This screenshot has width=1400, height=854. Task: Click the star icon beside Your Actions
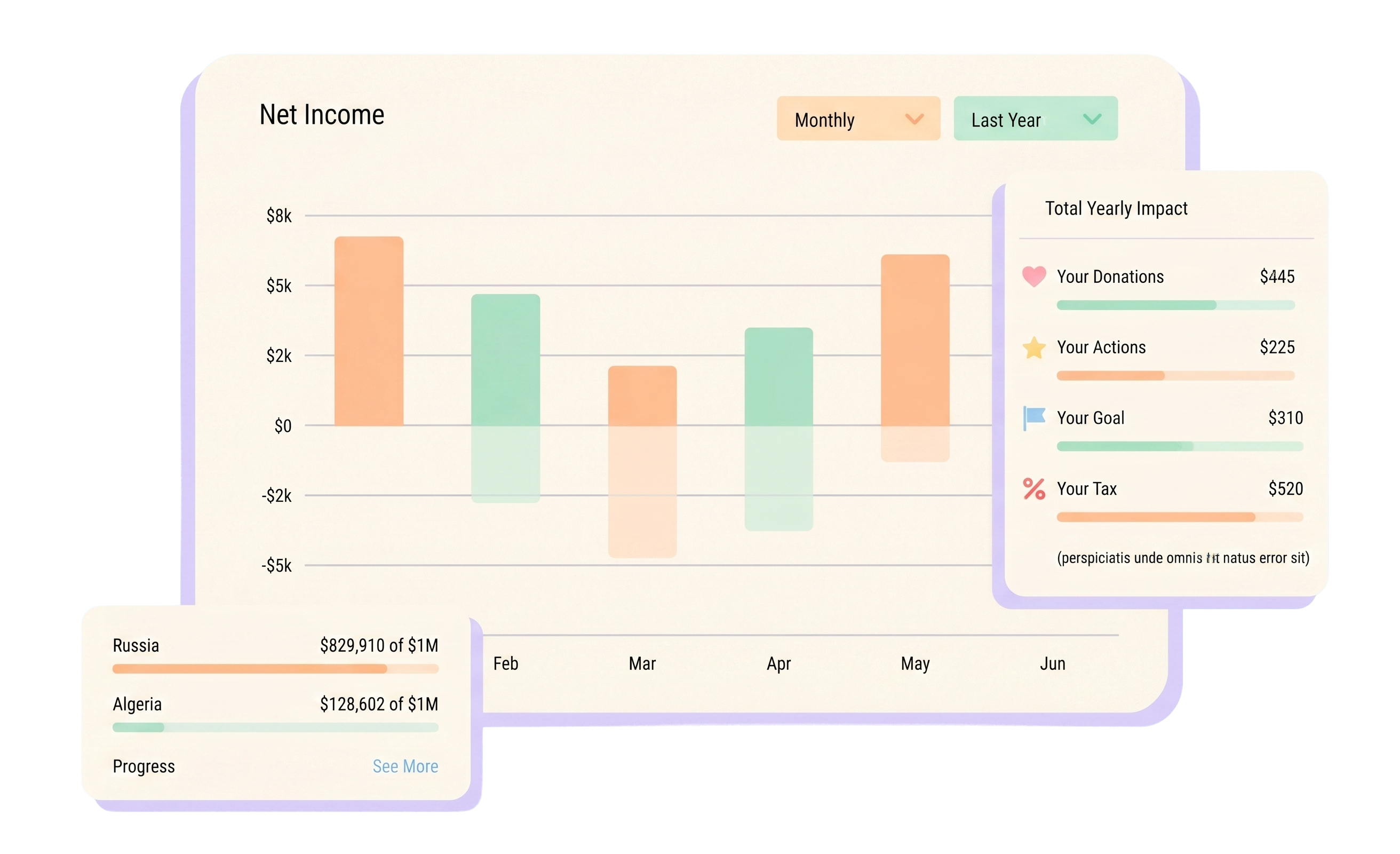[1033, 347]
